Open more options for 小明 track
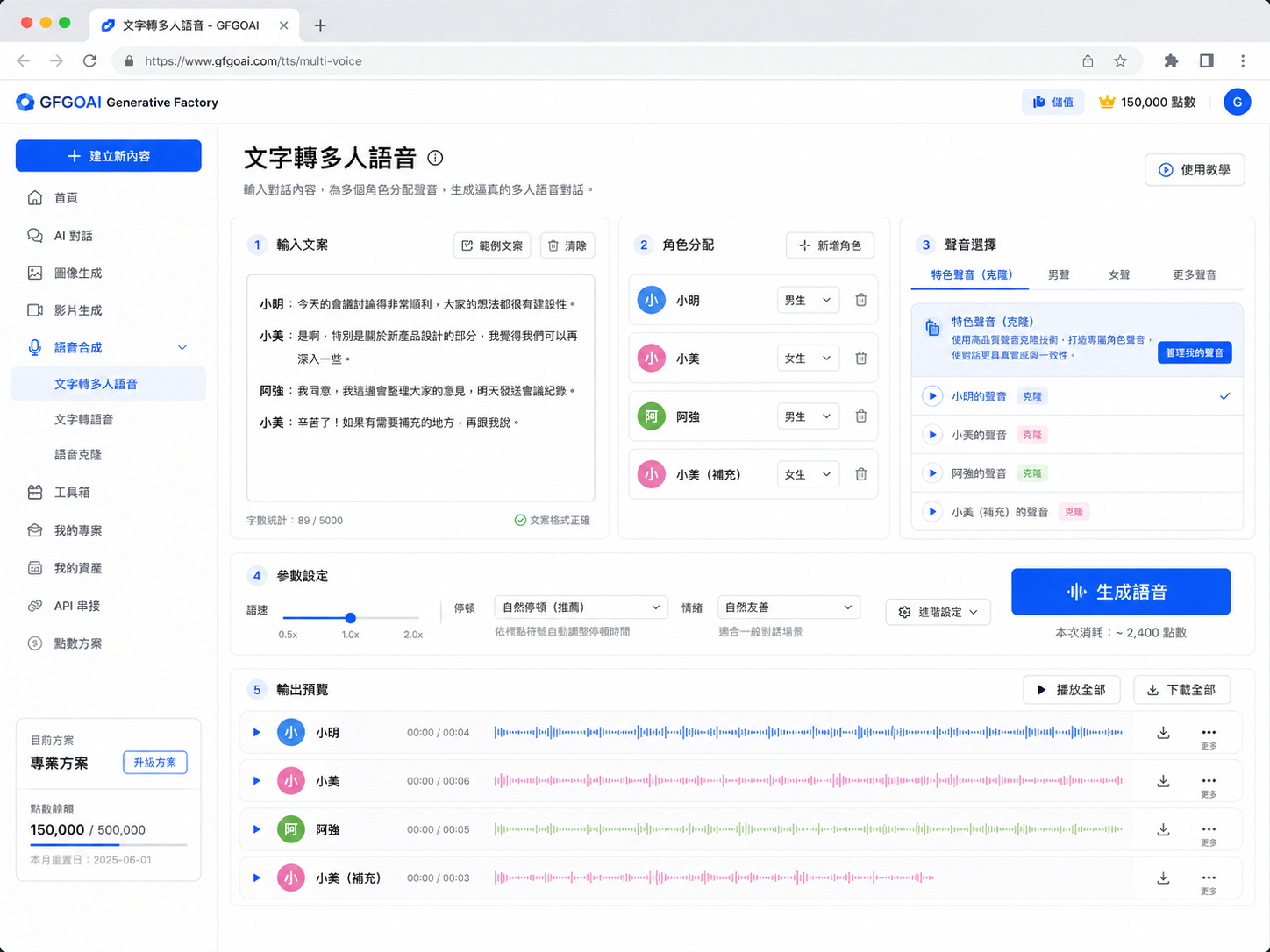Image resolution: width=1270 pixels, height=952 pixels. coord(1209,737)
